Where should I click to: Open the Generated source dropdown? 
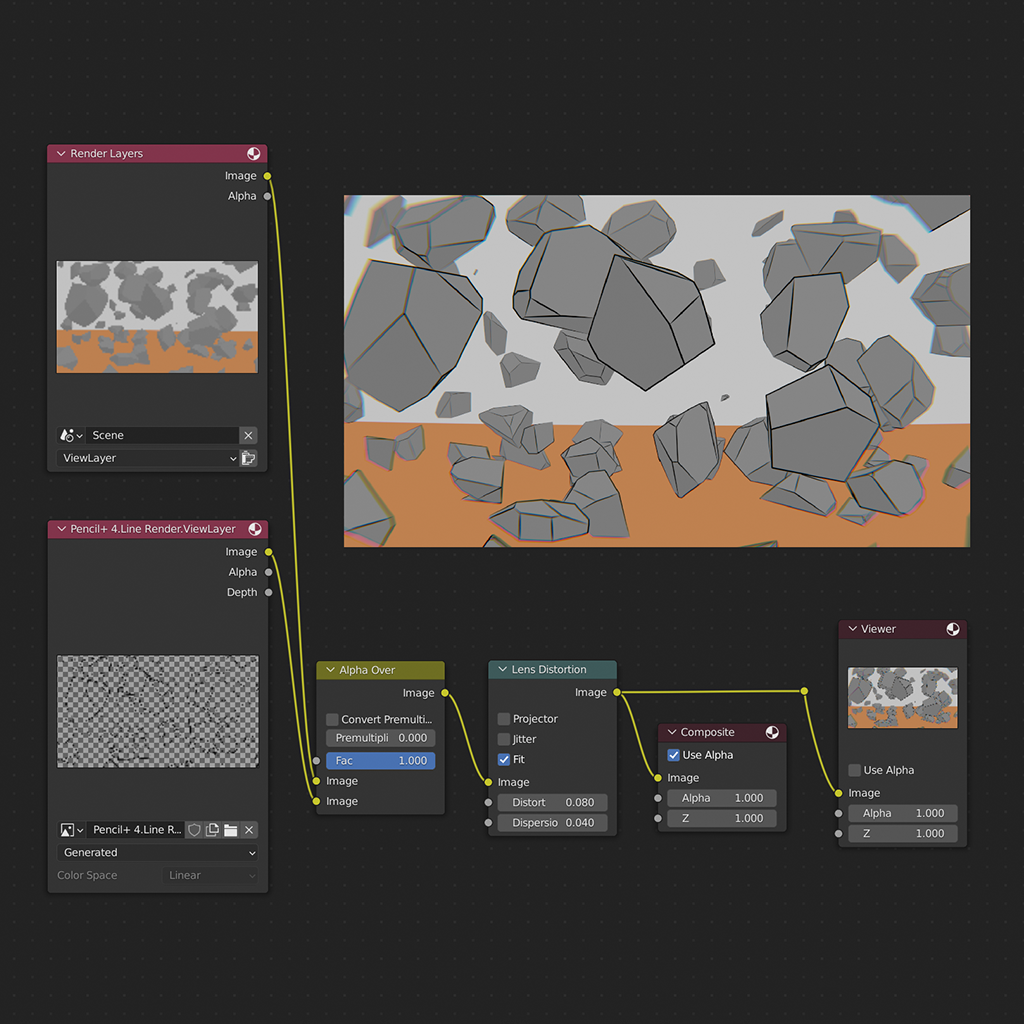157,853
